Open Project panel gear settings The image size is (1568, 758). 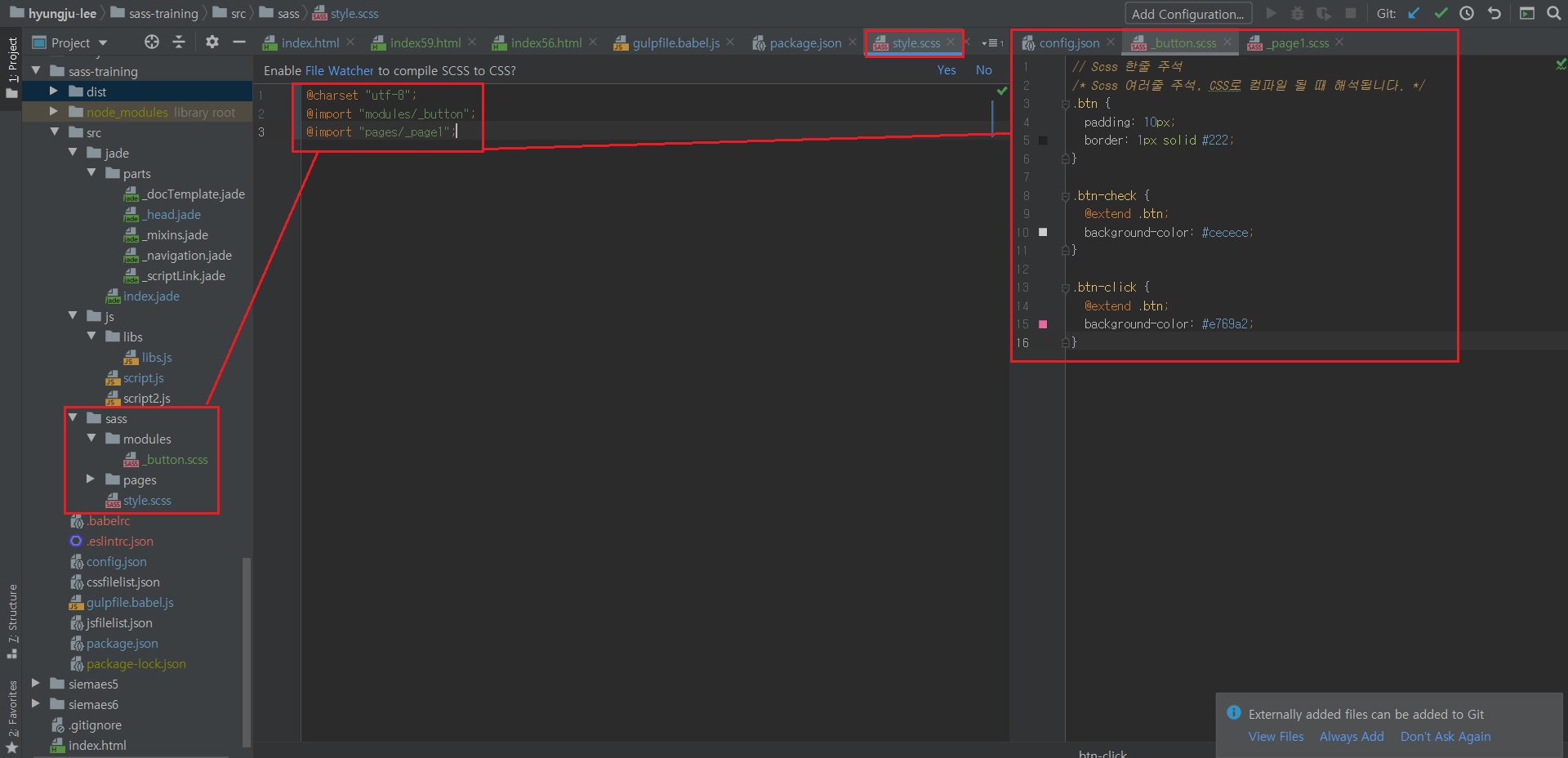[x=212, y=42]
